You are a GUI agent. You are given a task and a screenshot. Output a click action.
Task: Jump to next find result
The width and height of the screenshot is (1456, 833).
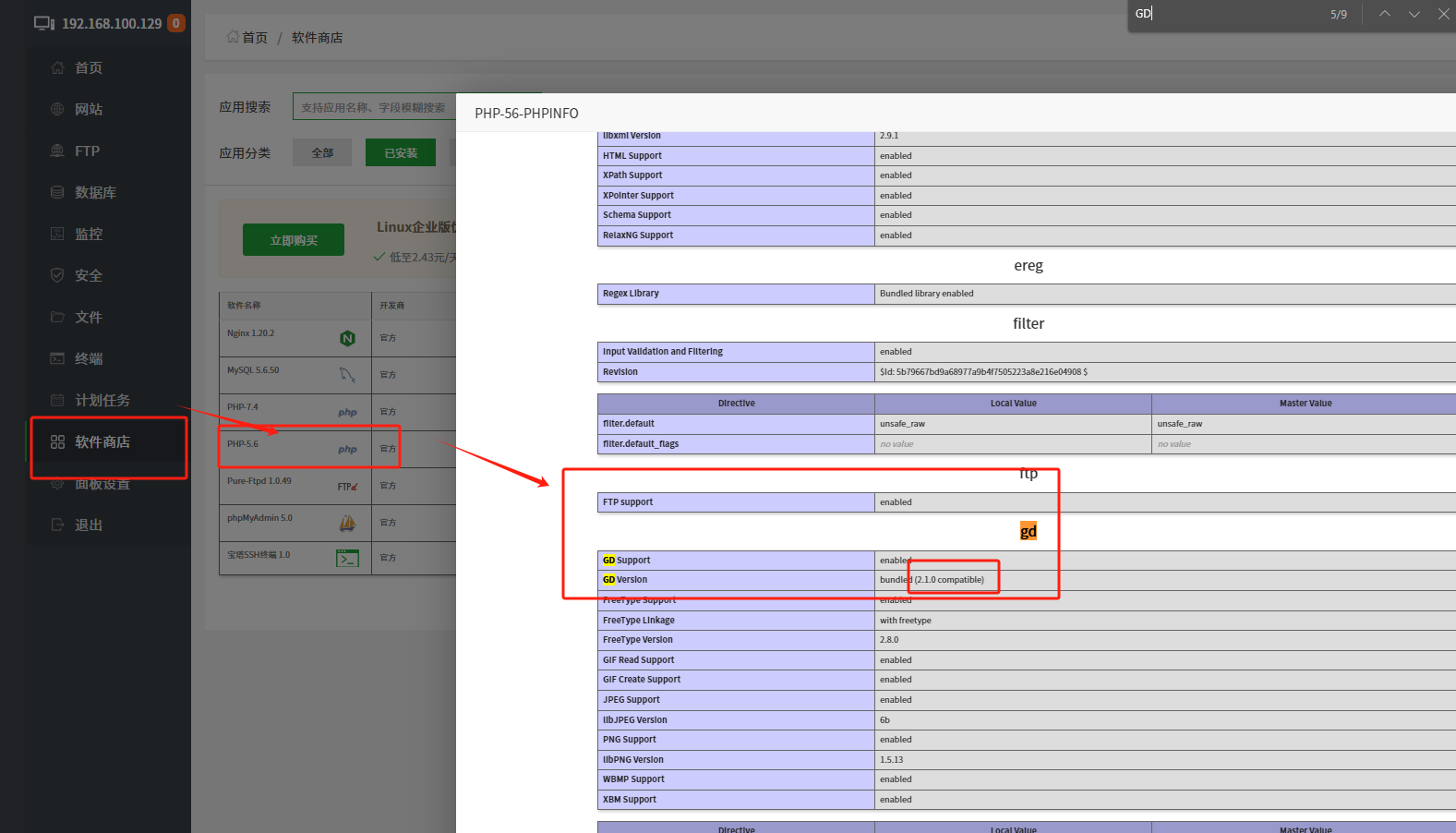1414,14
